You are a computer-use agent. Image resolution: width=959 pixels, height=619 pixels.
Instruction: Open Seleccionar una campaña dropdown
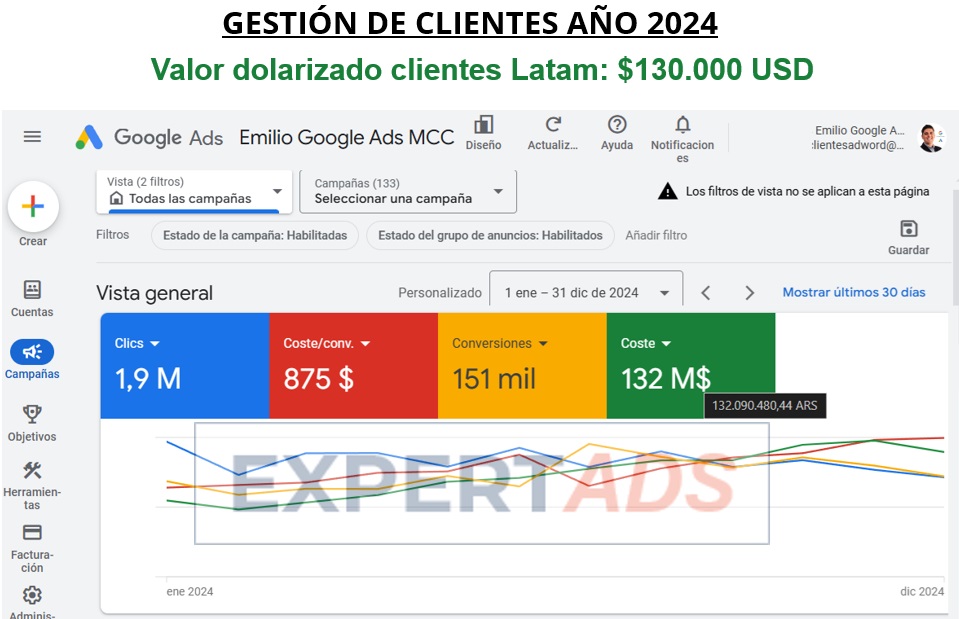point(408,191)
